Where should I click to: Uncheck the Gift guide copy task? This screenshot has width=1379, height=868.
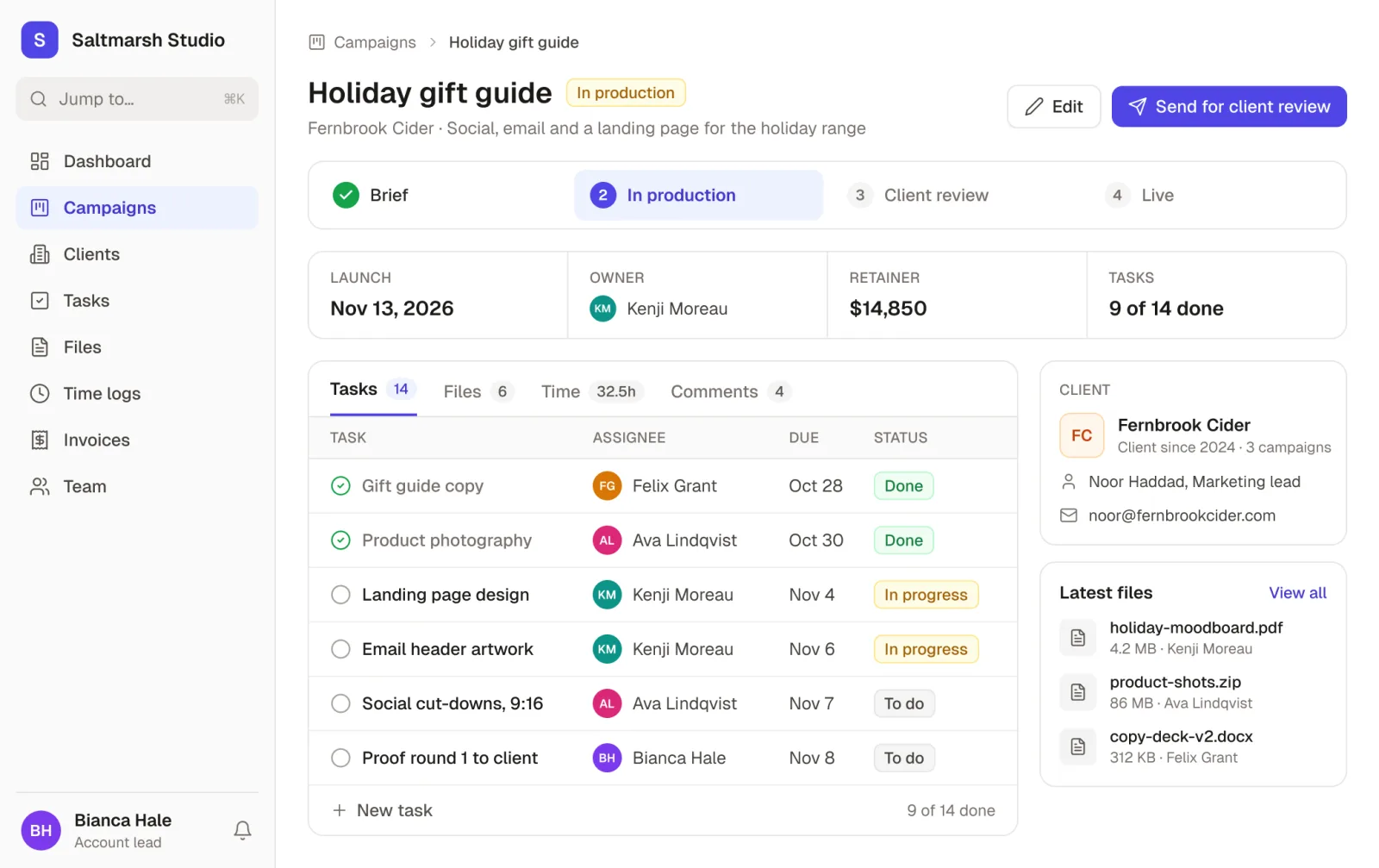click(x=340, y=486)
